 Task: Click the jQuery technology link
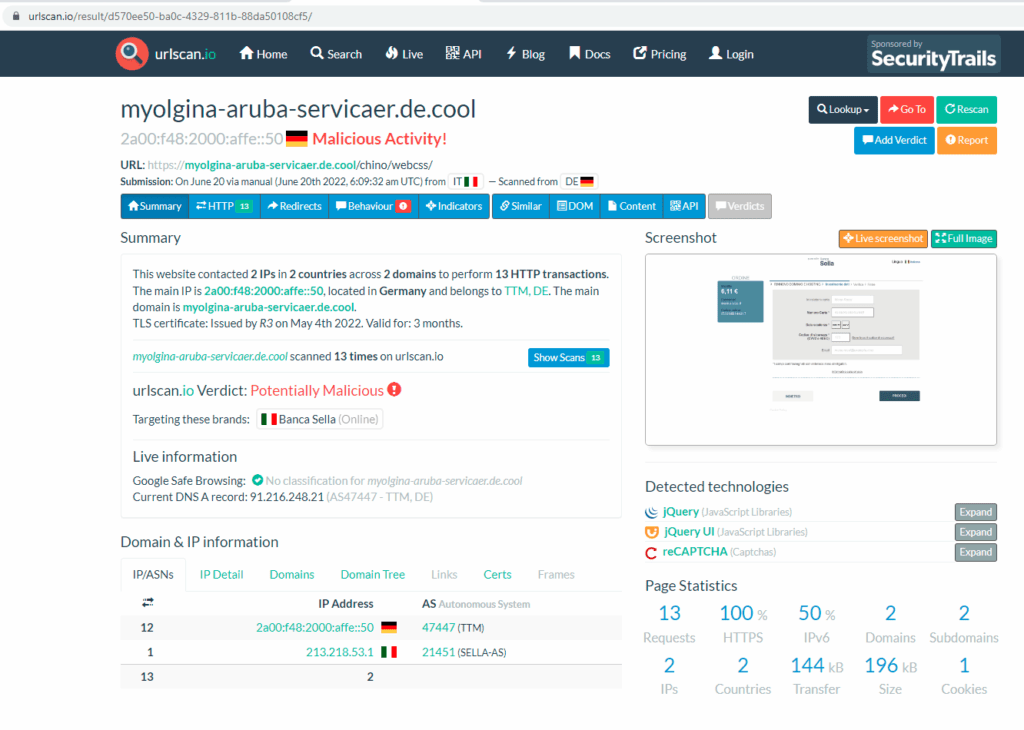(680, 512)
